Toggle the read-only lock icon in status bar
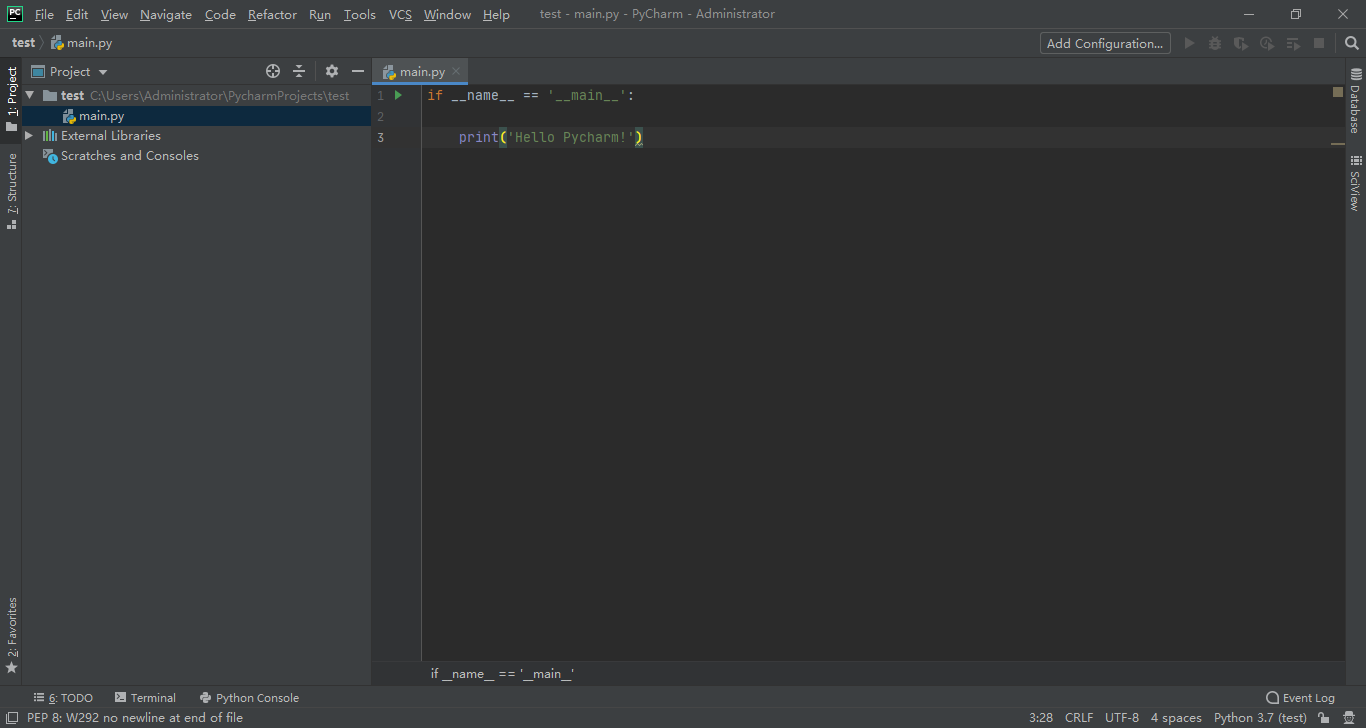The height and width of the screenshot is (728, 1366). pos(1324,718)
